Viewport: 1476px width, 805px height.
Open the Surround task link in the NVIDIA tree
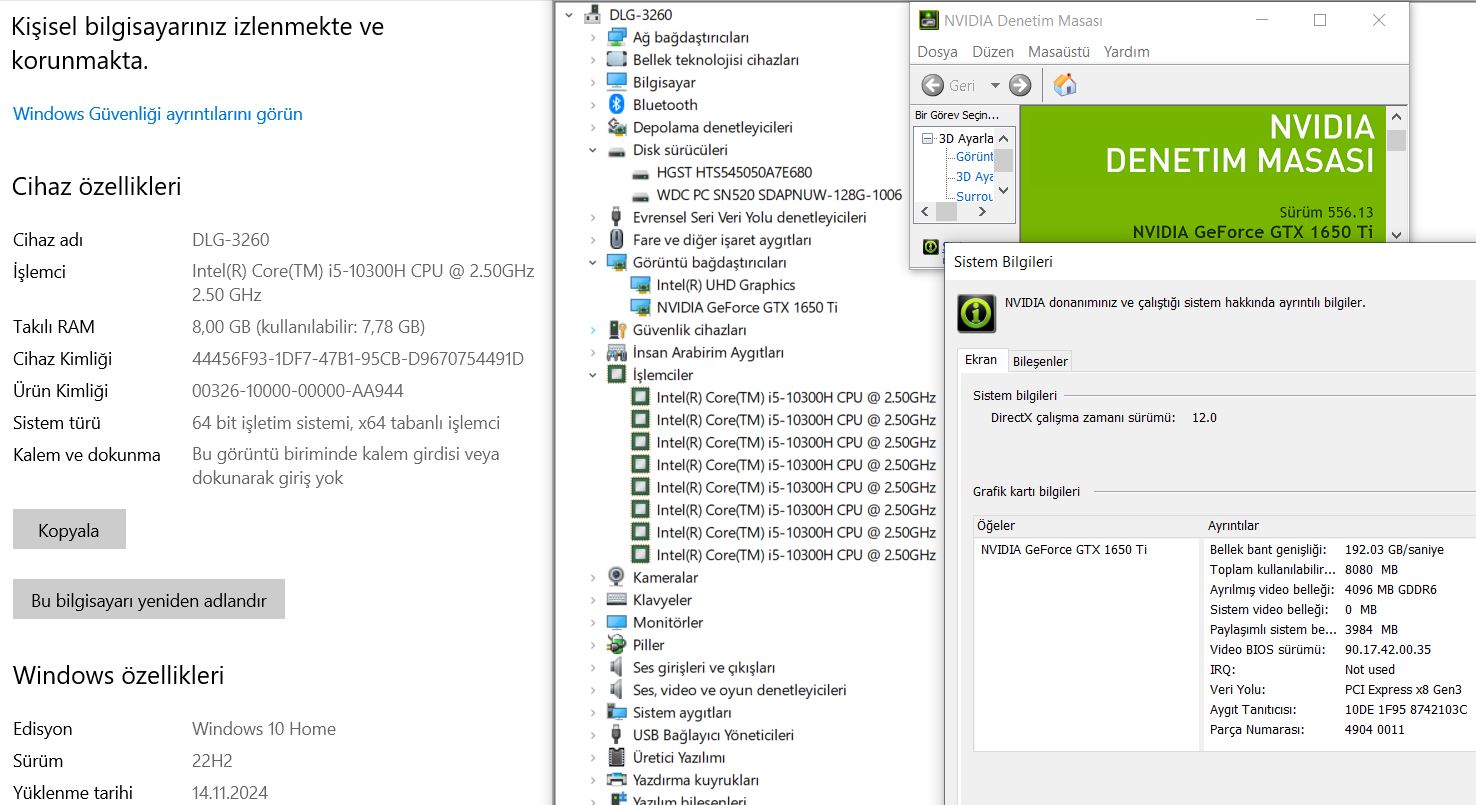[x=974, y=196]
